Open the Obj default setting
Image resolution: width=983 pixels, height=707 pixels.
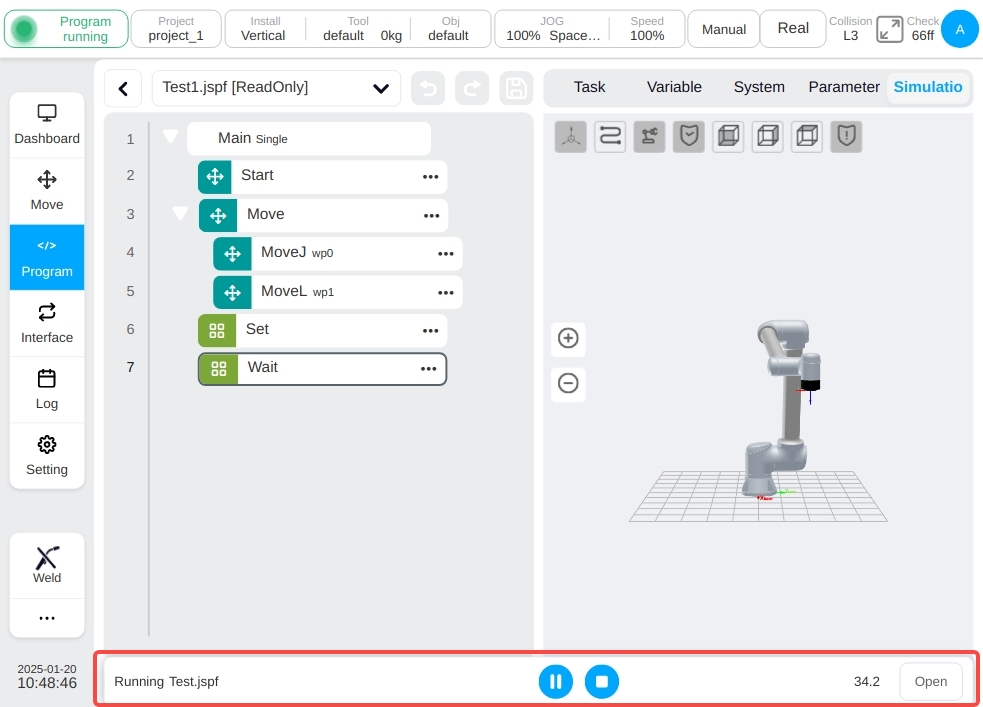pos(449,29)
